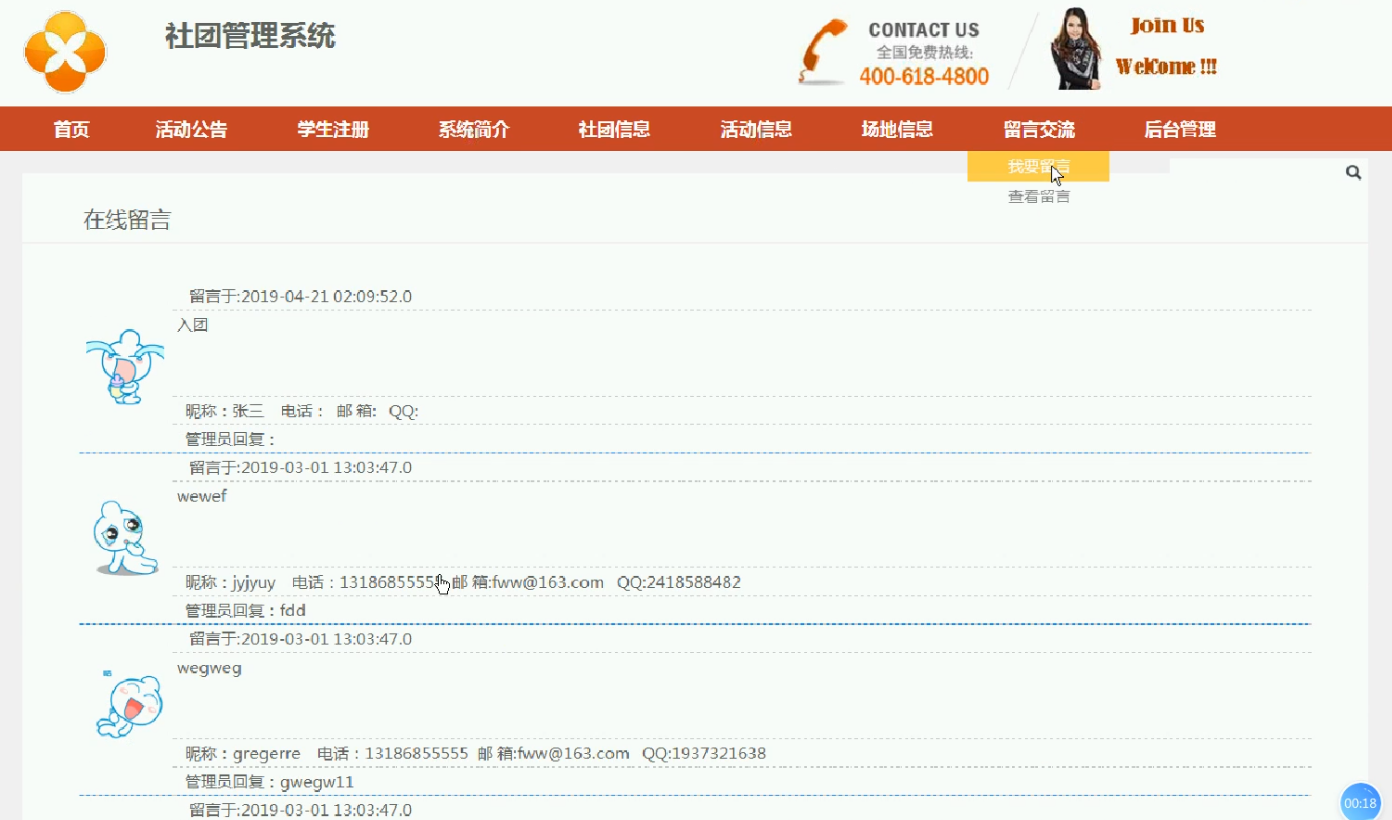This screenshot has height=820, width=1392.
Task: Click the laughing cartoon avatar beside wegweg
Action: tap(128, 705)
